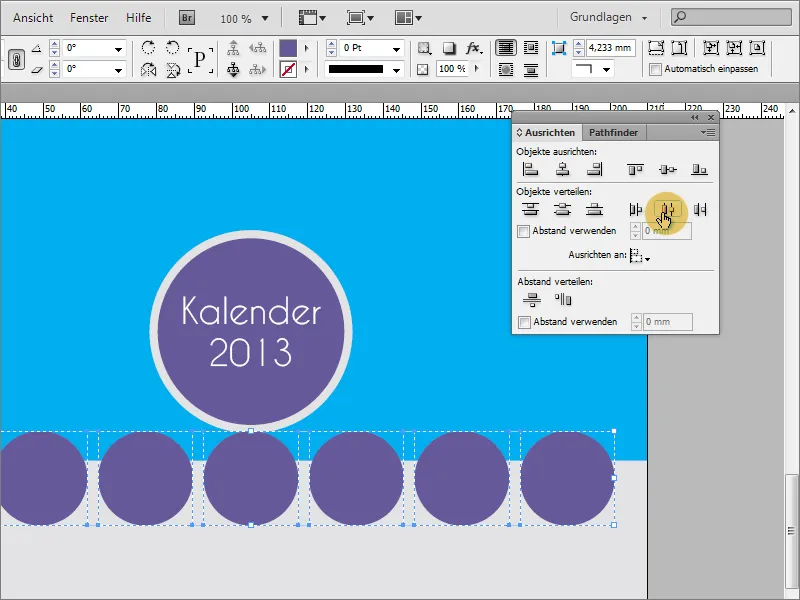
Task: Check Automatisch einpassen
Action: 656,69
